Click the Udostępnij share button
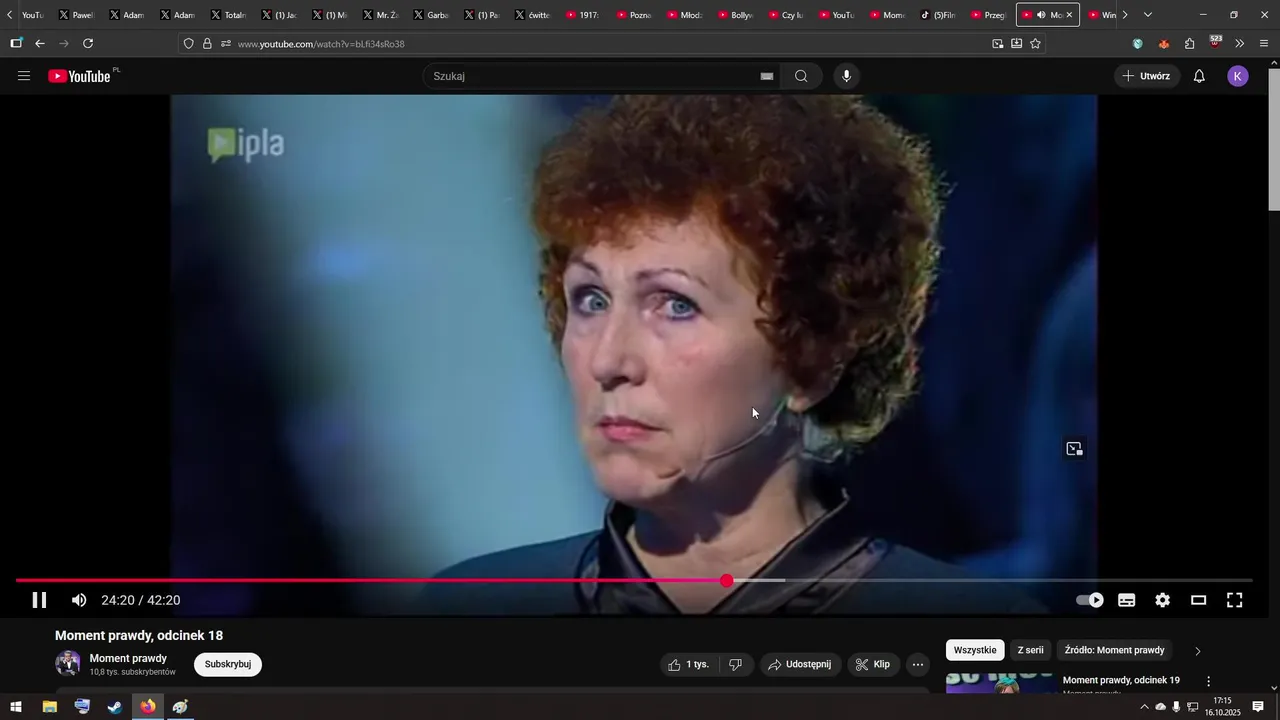The image size is (1280, 720). point(799,664)
